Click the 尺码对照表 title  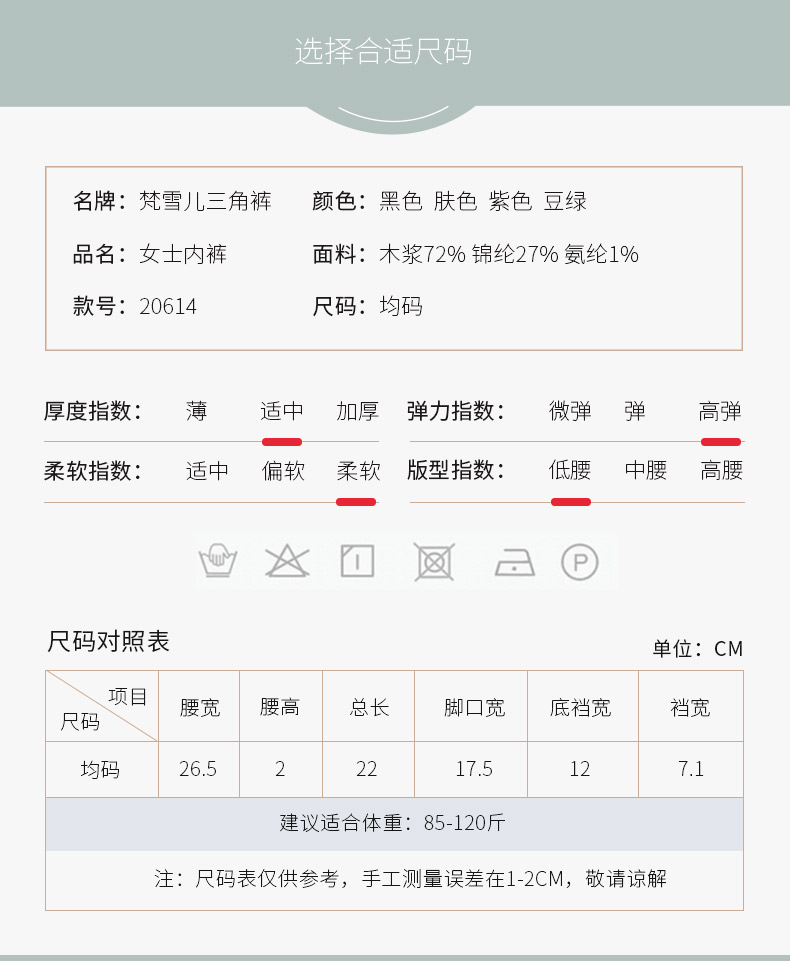[108, 642]
